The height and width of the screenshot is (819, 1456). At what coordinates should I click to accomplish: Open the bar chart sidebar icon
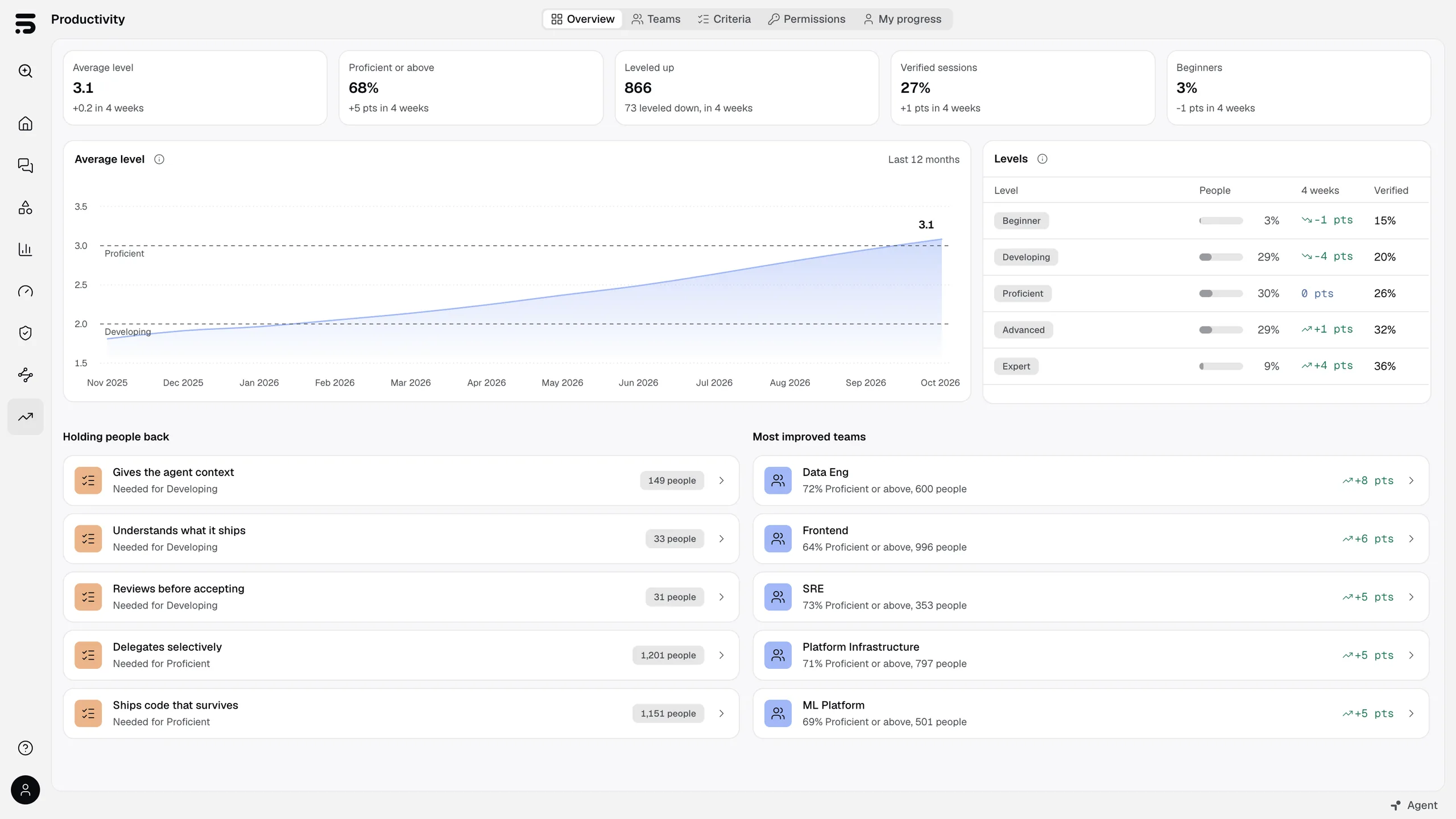[25, 249]
